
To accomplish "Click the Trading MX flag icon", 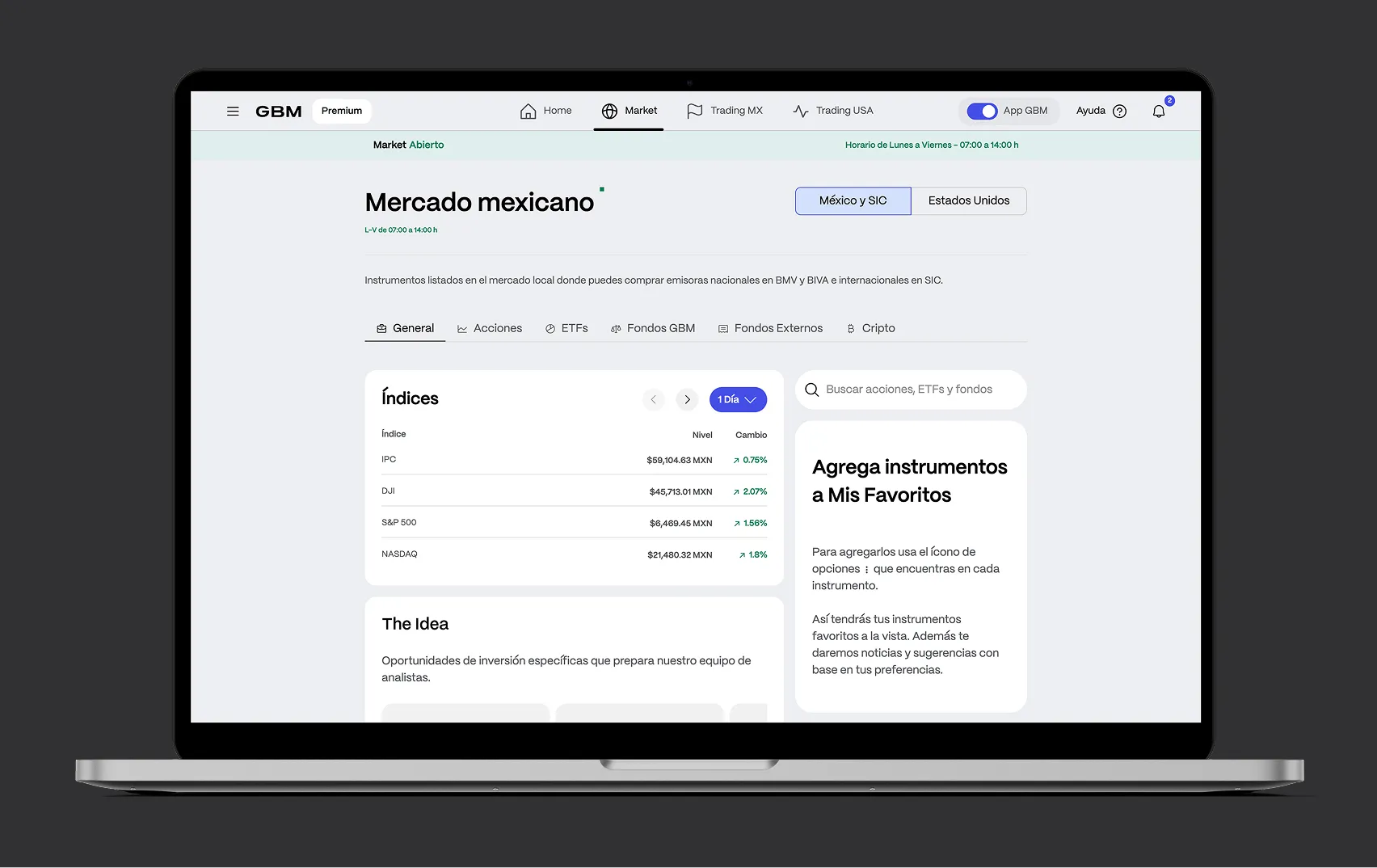I will tap(694, 112).
